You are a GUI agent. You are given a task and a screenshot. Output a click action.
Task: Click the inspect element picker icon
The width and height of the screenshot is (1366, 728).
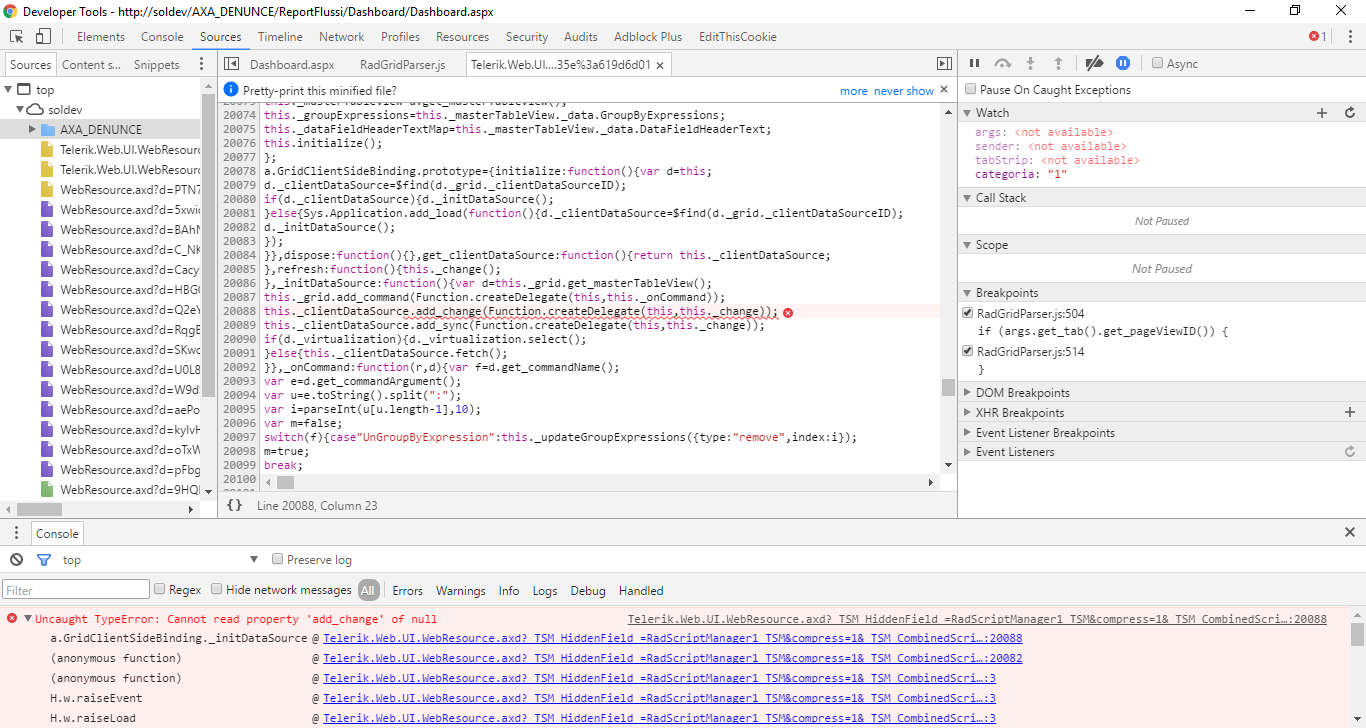[x=17, y=37]
